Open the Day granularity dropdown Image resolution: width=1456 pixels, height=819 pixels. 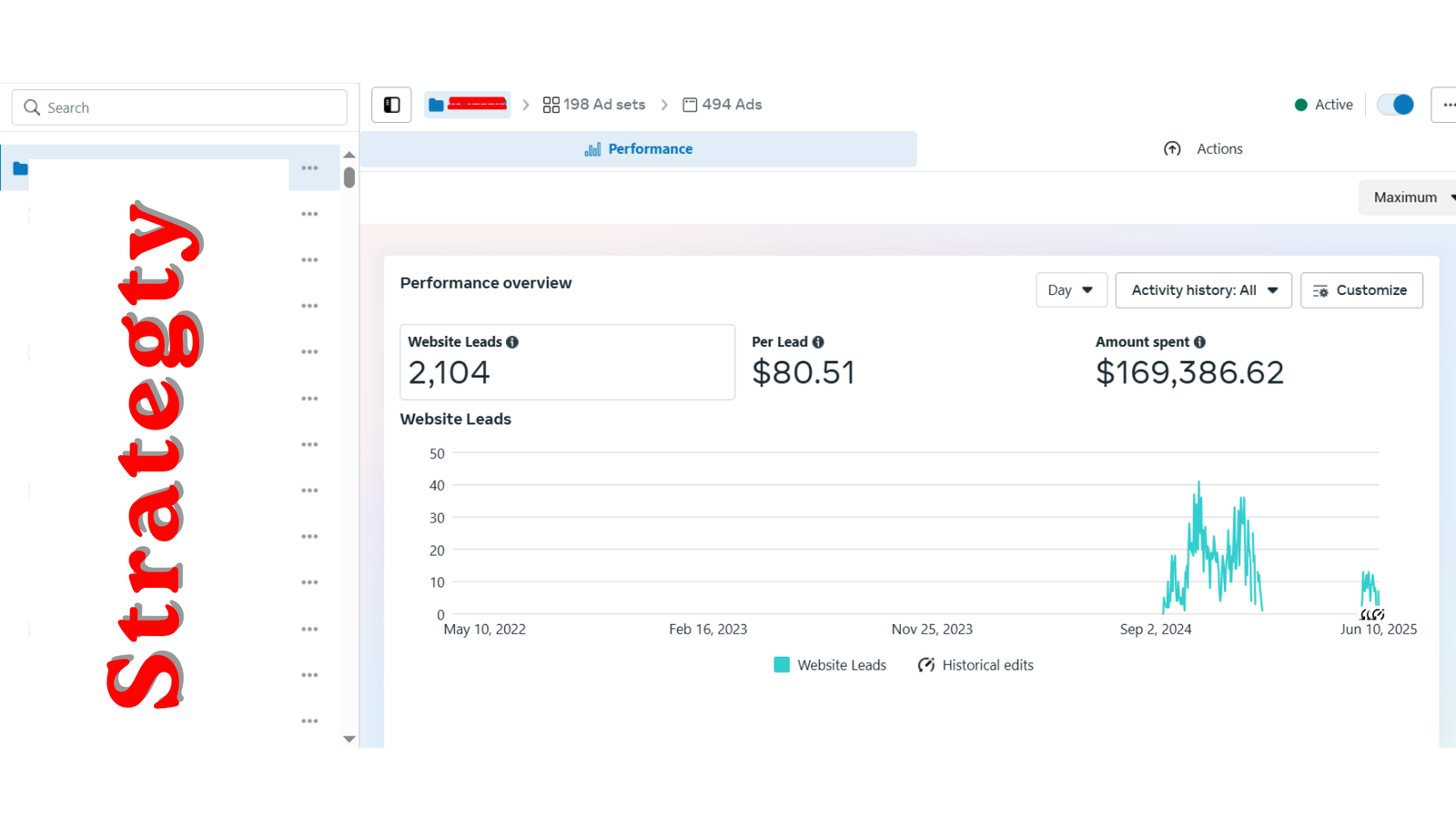tap(1071, 290)
